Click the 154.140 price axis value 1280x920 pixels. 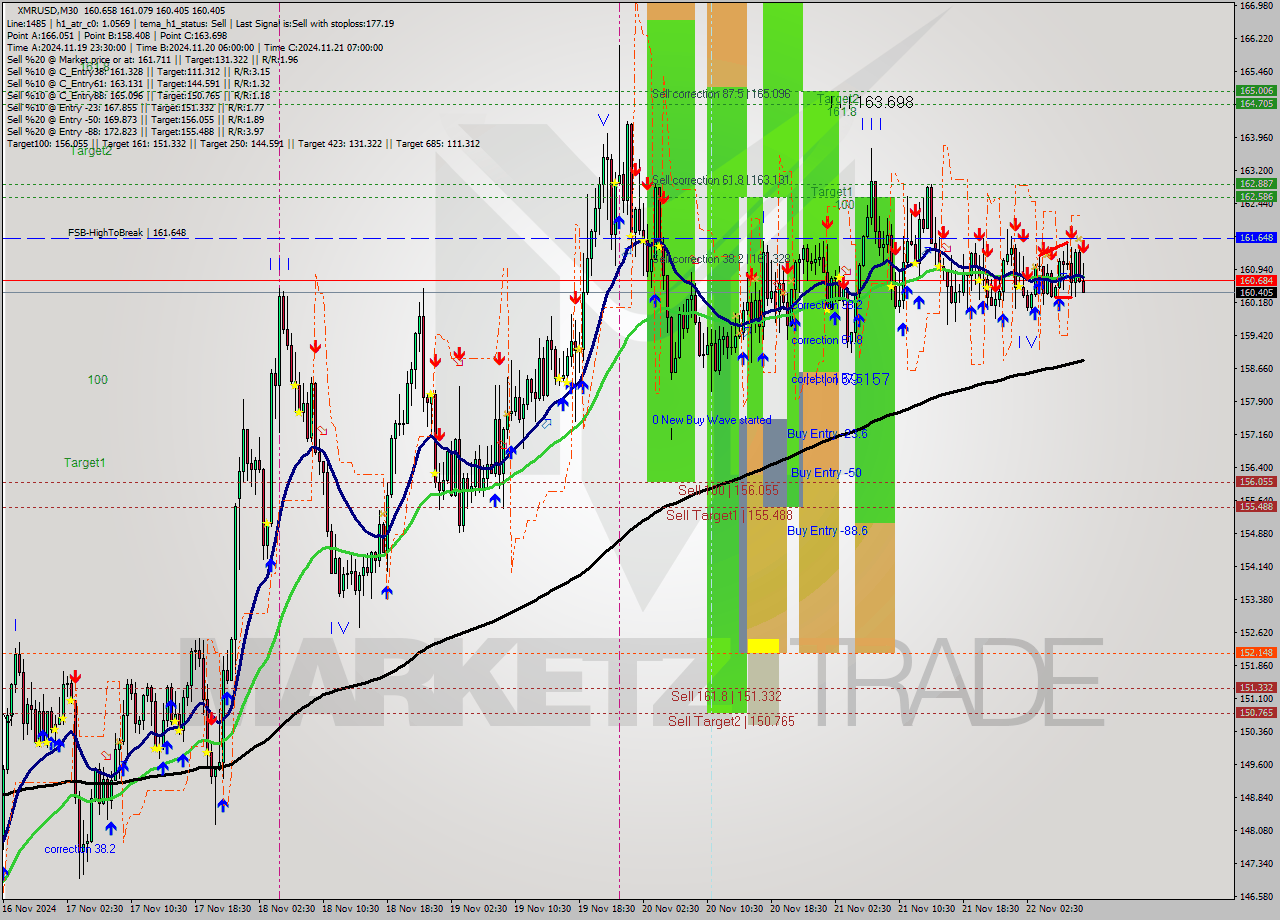pos(1256,567)
